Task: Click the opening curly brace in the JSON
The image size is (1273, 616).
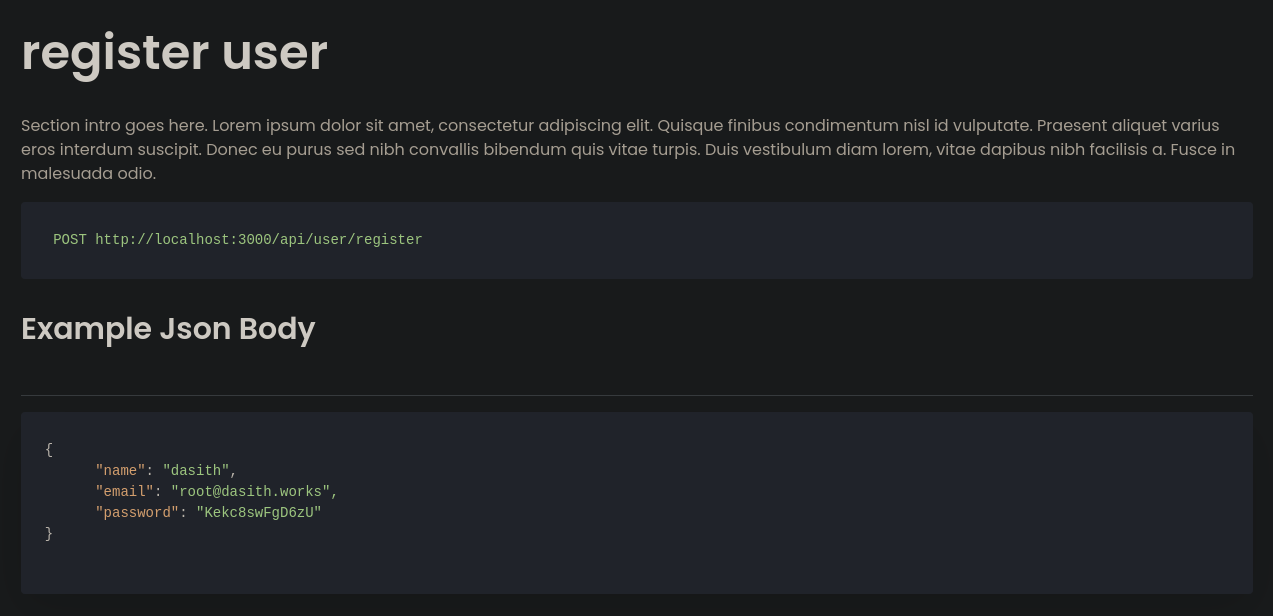Action: click(x=49, y=450)
